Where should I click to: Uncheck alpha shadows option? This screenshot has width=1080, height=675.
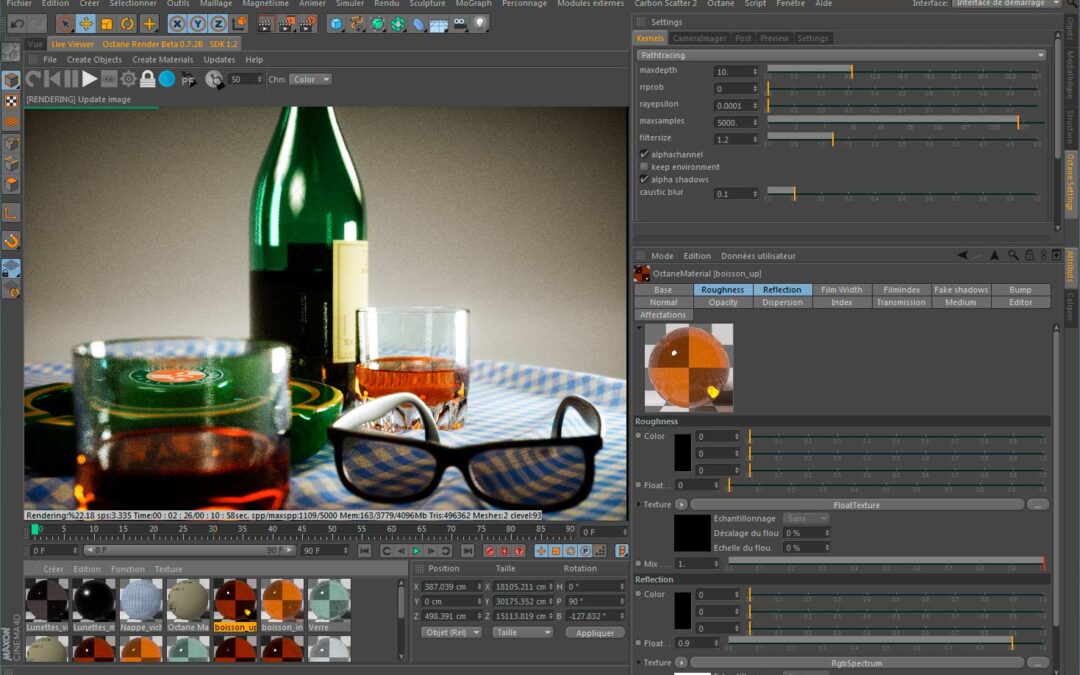644,179
